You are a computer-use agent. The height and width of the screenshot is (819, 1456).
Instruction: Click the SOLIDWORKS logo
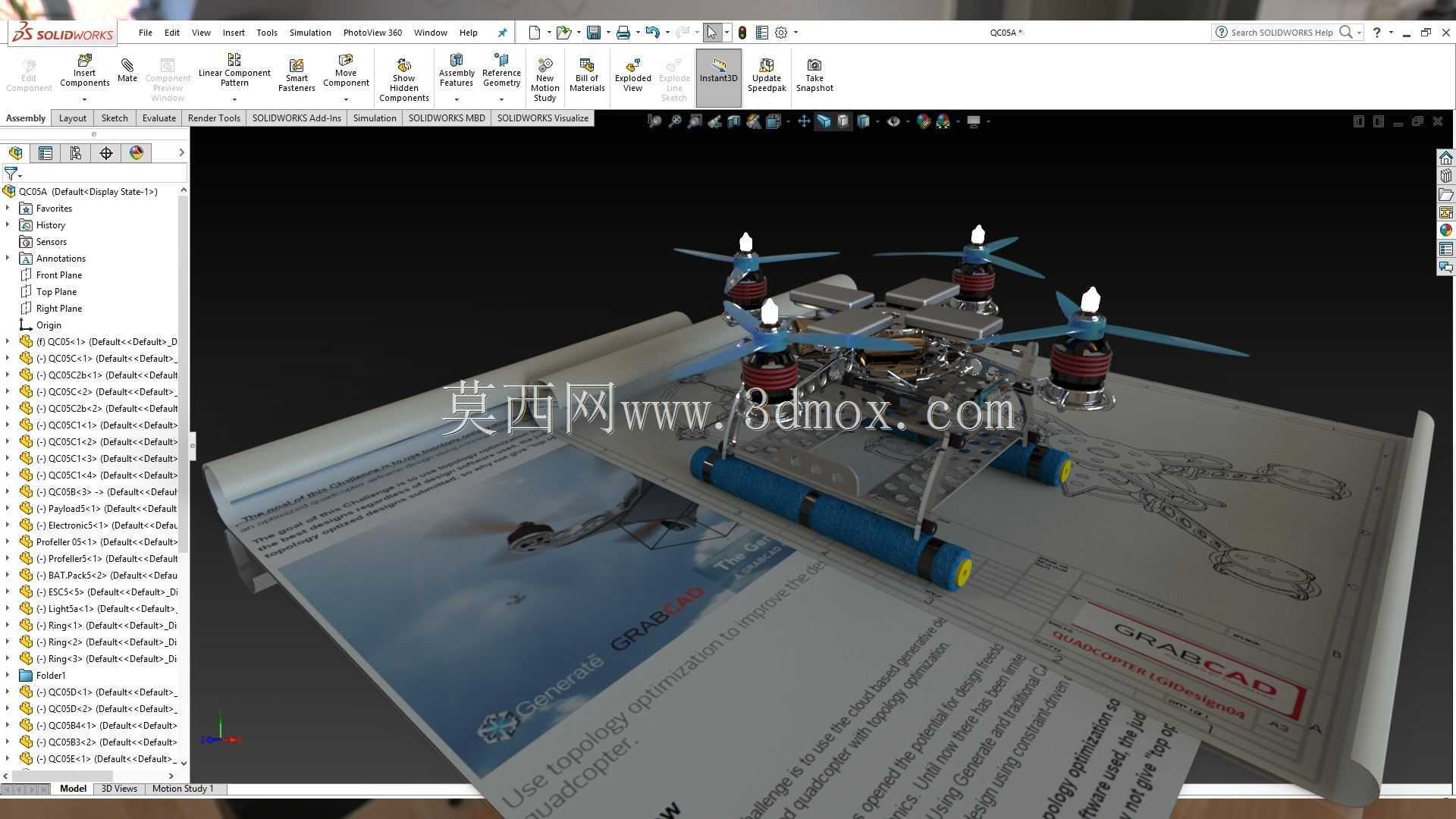click(x=62, y=33)
